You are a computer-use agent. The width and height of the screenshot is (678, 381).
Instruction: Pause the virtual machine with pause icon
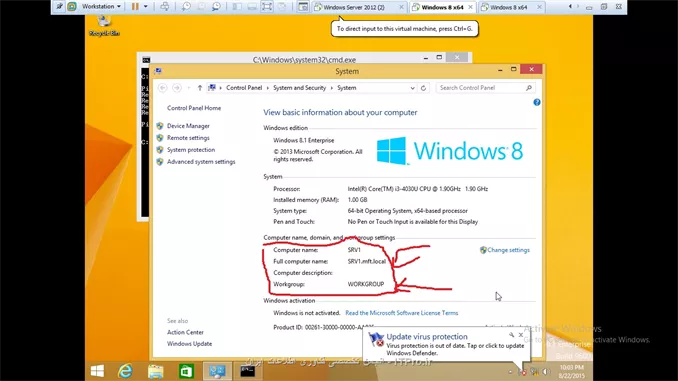click(x=135, y=6)
